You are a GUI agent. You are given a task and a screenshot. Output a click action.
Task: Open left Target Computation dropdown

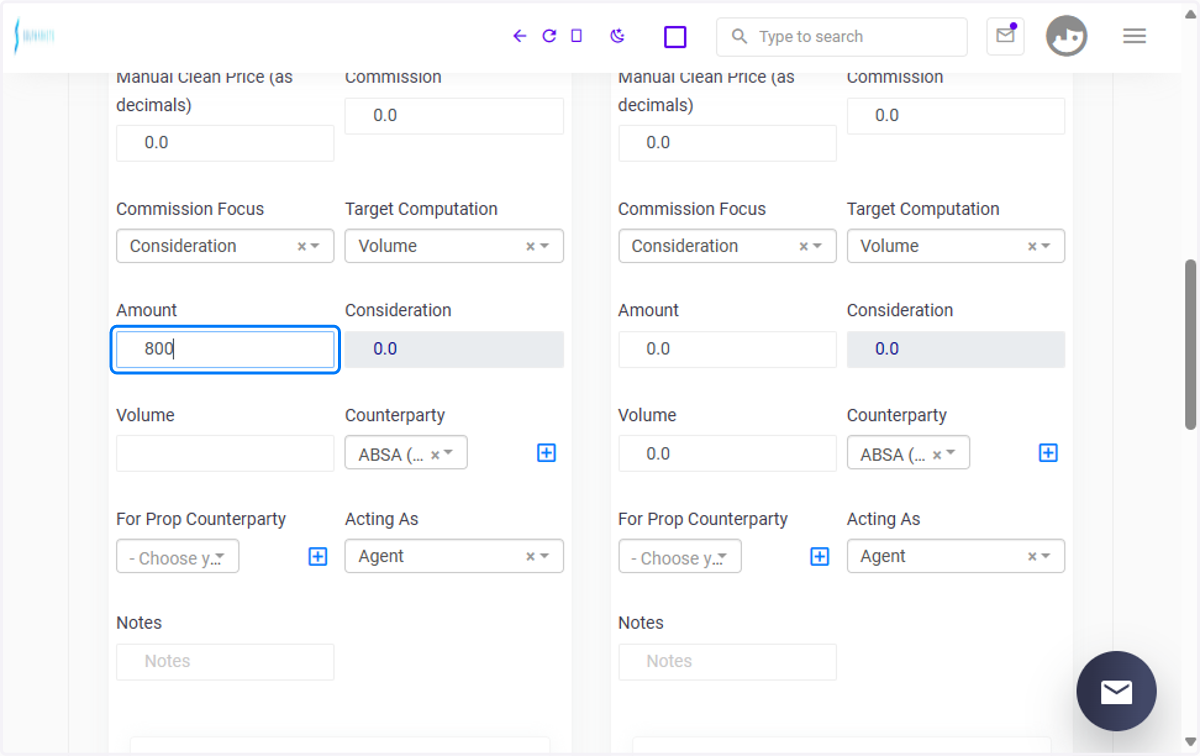(454, 246)
